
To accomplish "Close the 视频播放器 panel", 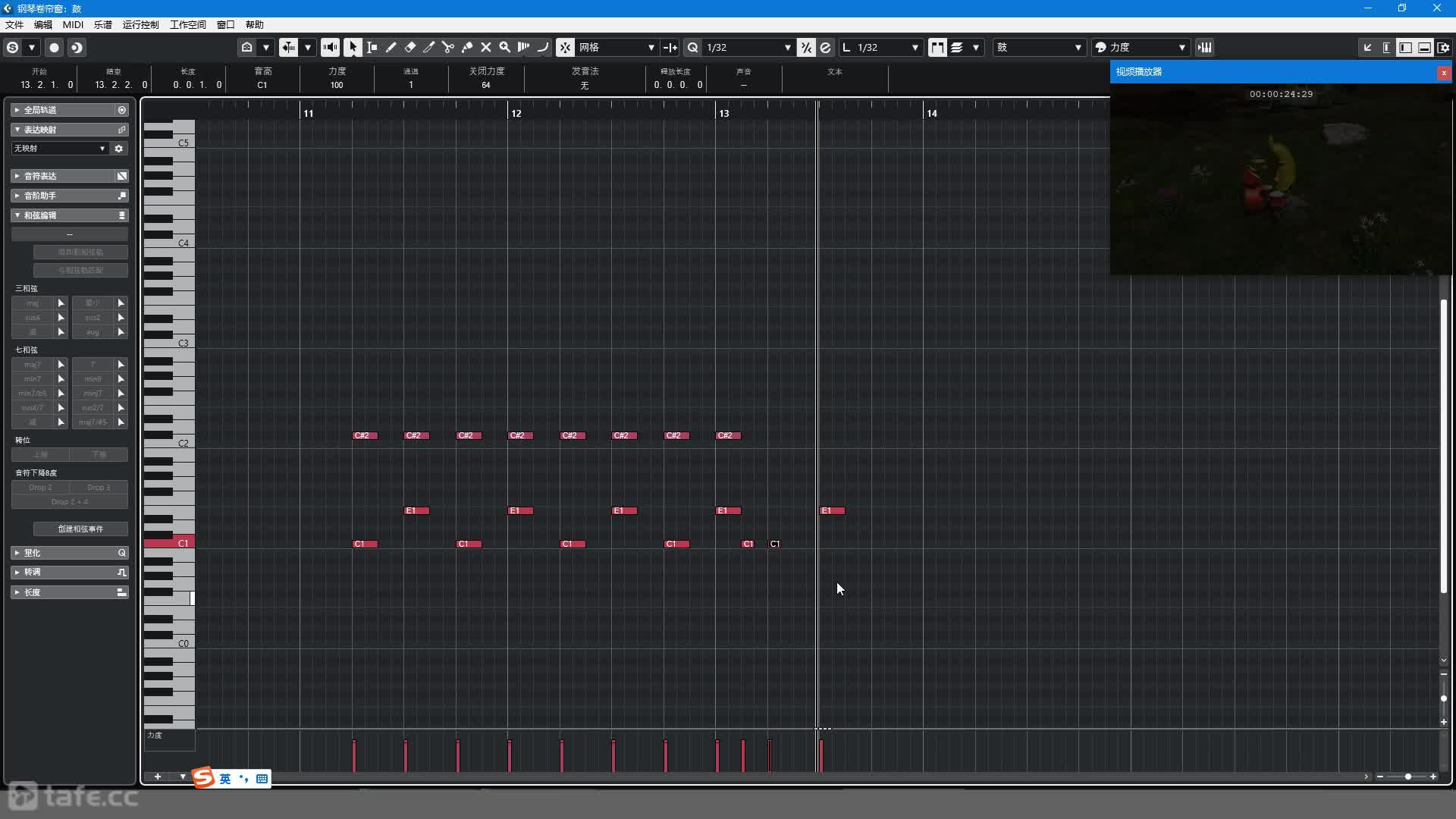I will coord(1444,73).
